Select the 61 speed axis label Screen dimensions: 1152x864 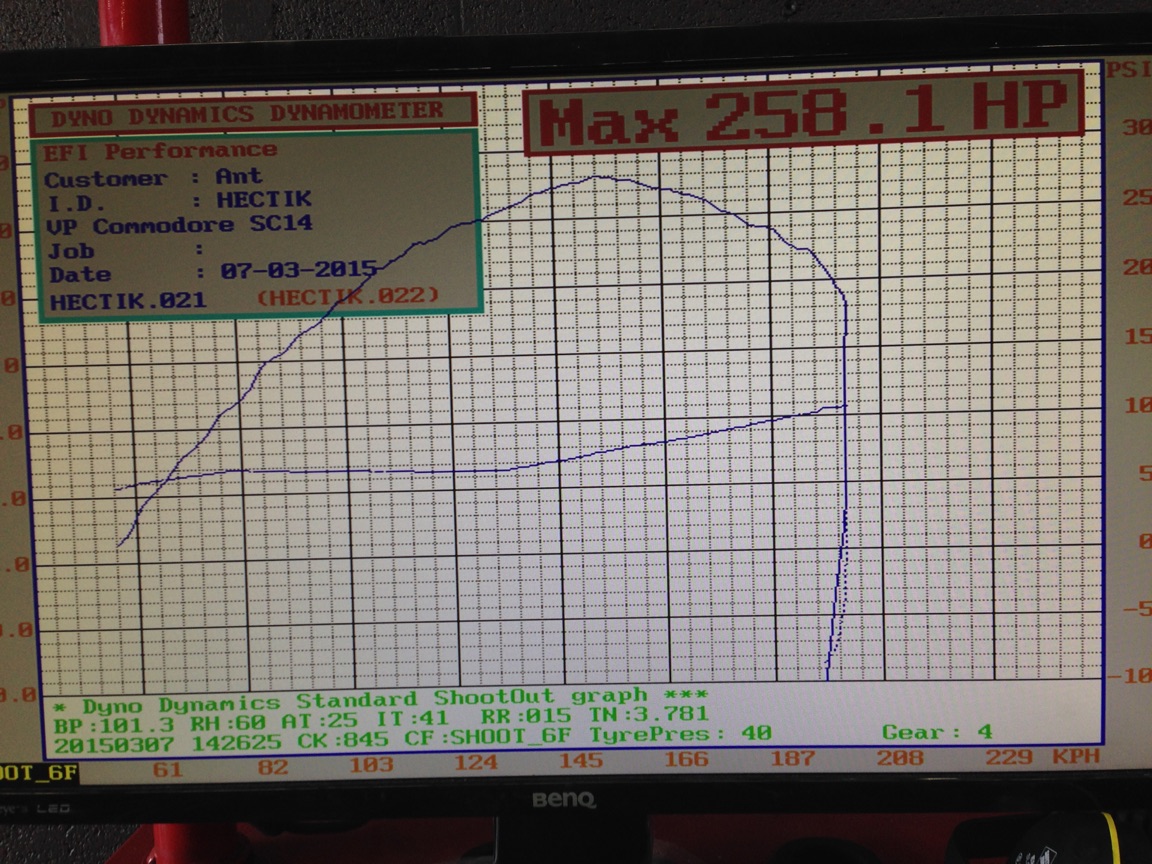[168, 769]
